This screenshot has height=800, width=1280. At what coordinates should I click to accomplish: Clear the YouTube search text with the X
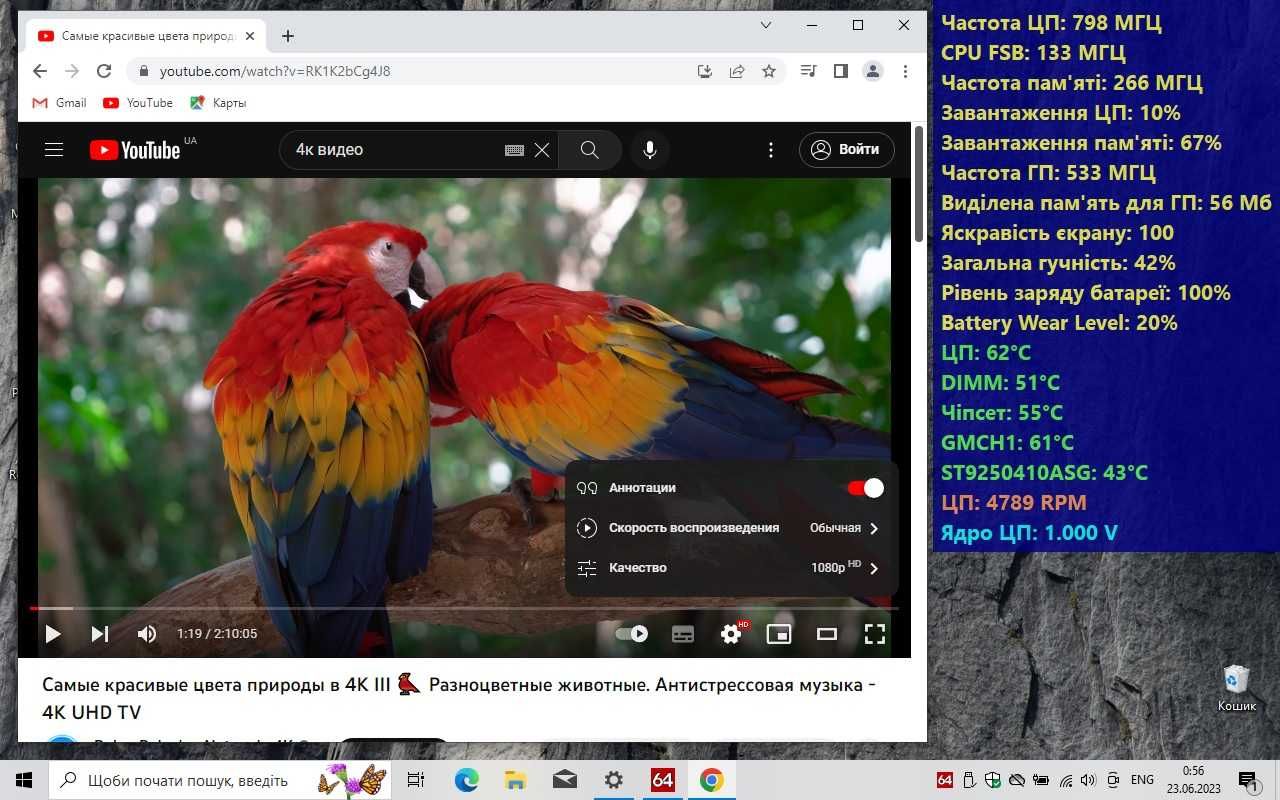[542, 150]
